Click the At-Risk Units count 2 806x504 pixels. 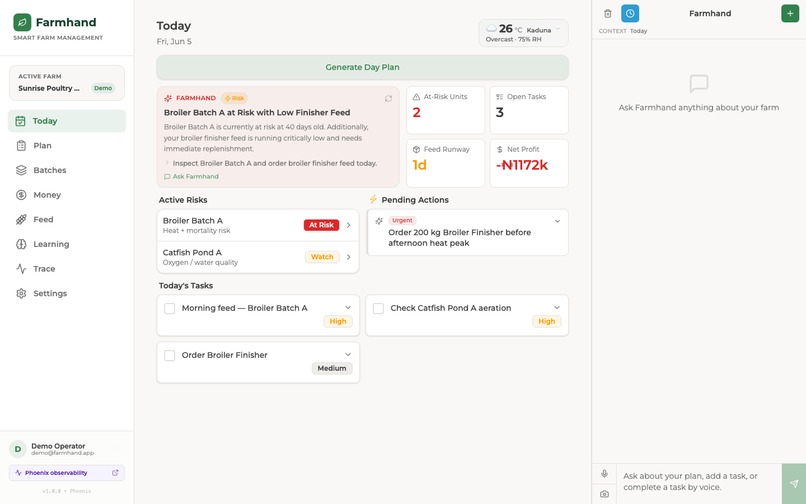[x=416, y=112]
